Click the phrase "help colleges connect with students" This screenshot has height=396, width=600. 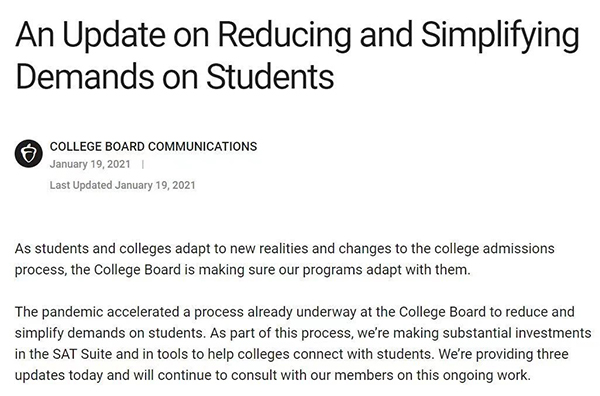pyautogui.click(x=321, y=354)
